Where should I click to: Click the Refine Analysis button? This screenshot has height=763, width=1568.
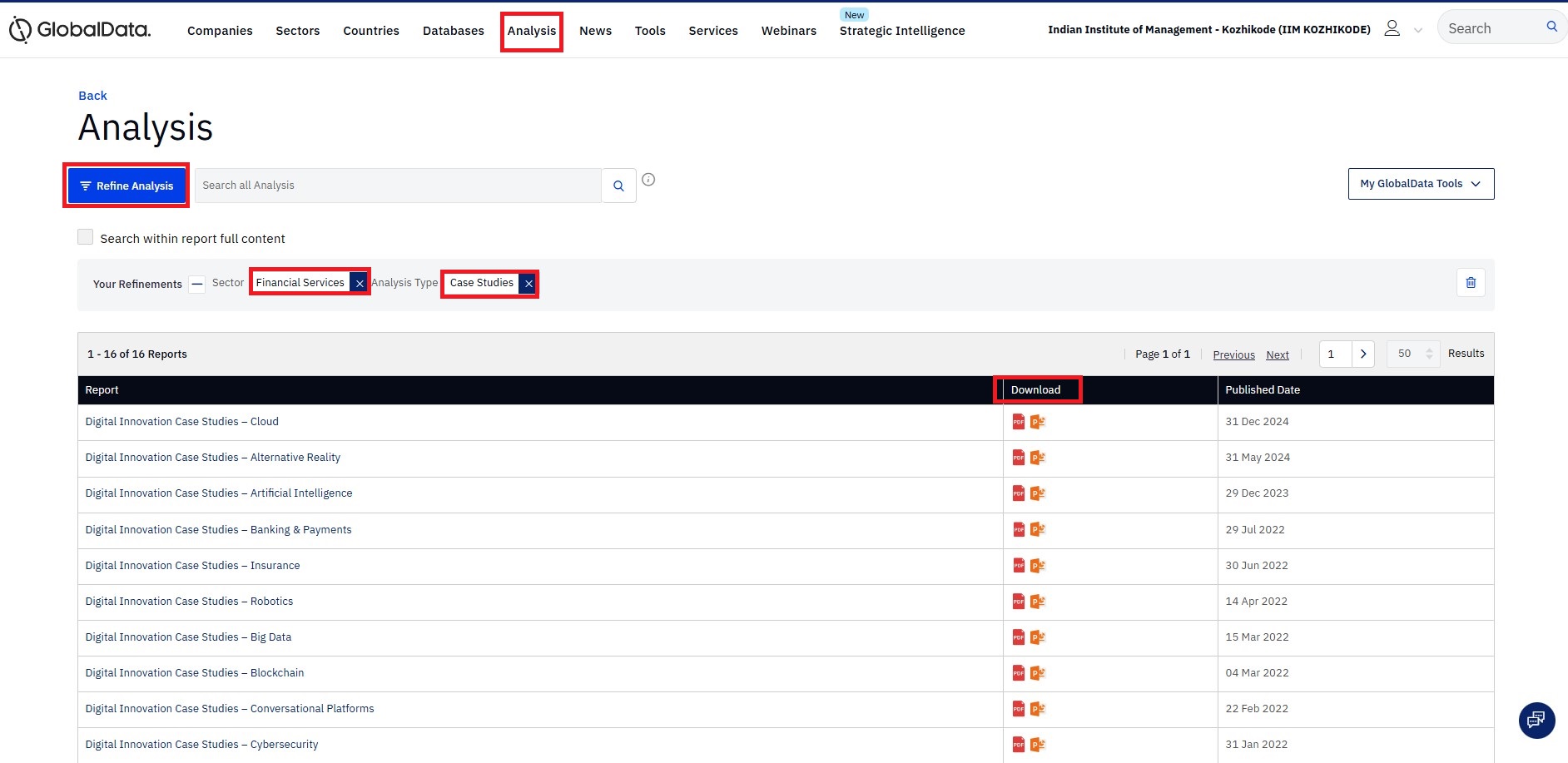coord(127,186)
